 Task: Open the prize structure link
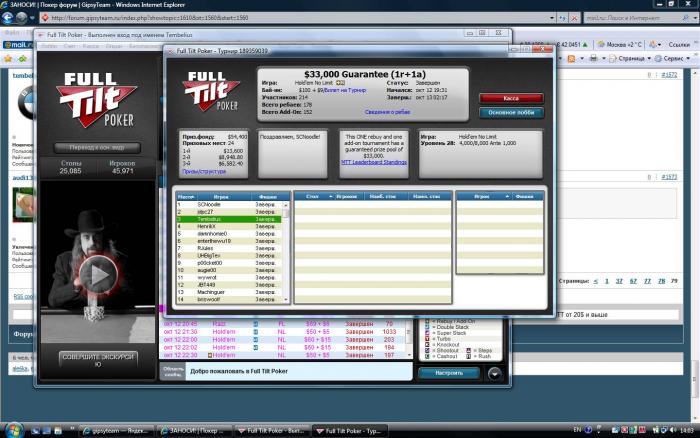204,171
